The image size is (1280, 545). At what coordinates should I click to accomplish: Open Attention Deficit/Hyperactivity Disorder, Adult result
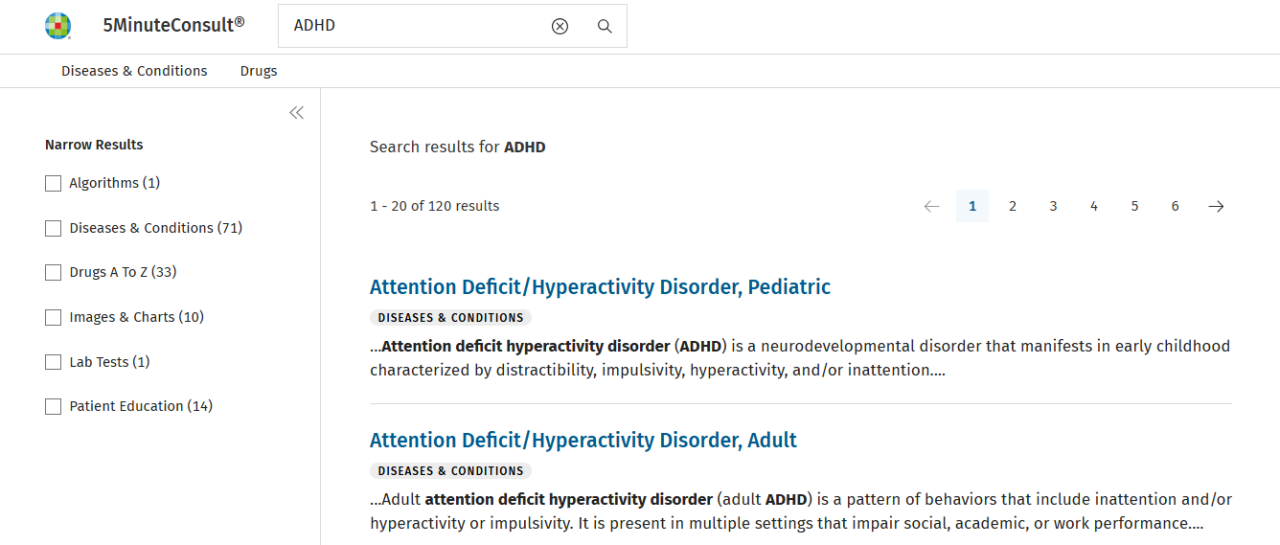pos(583,440)
